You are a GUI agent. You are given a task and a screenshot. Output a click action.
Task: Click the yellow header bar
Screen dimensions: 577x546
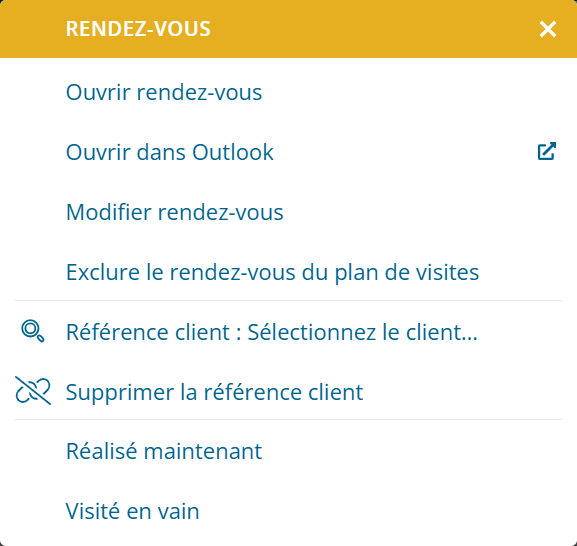pos(288,29)
